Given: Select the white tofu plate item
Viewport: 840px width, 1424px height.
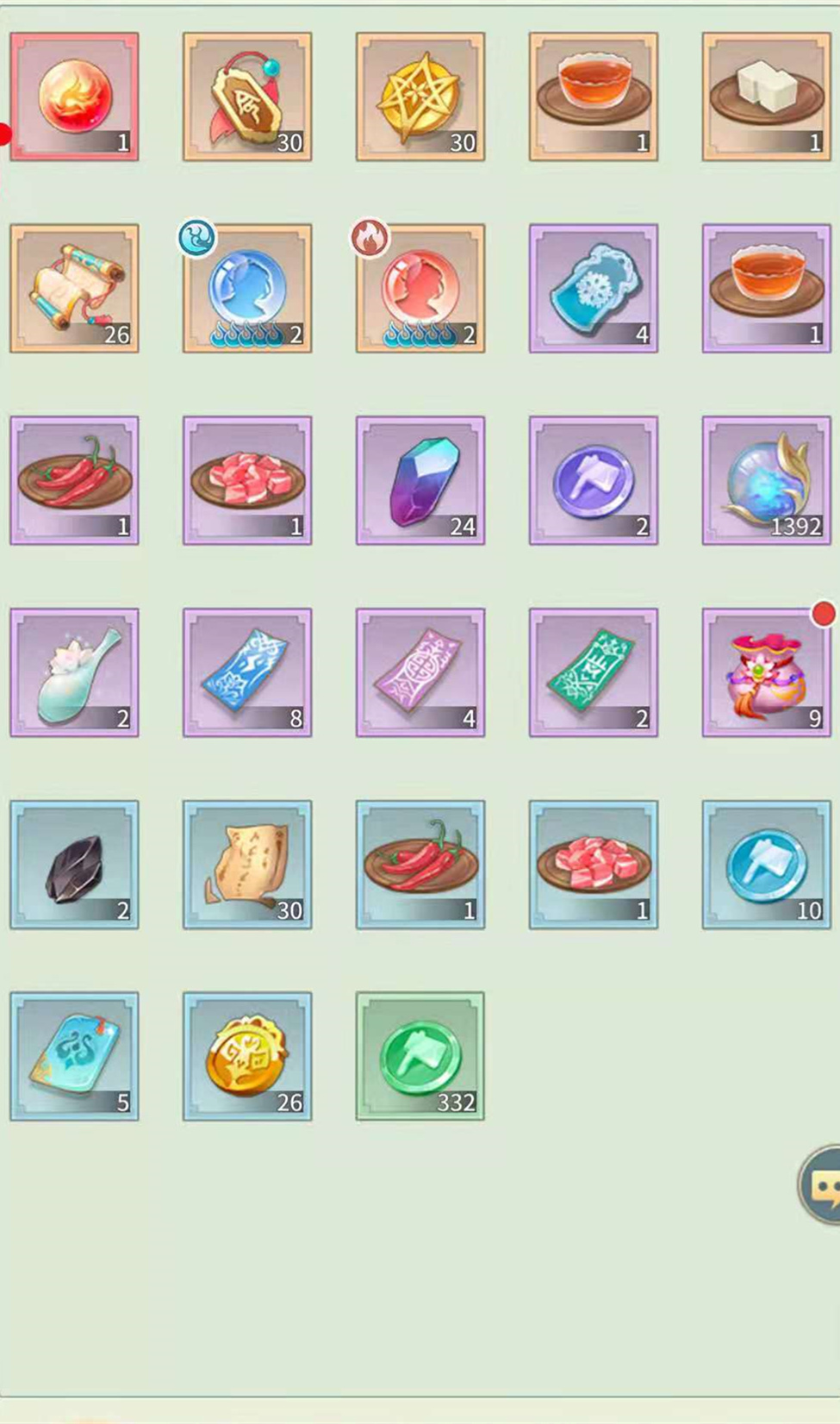Looking at the screenshot, I should click(767, 97).
